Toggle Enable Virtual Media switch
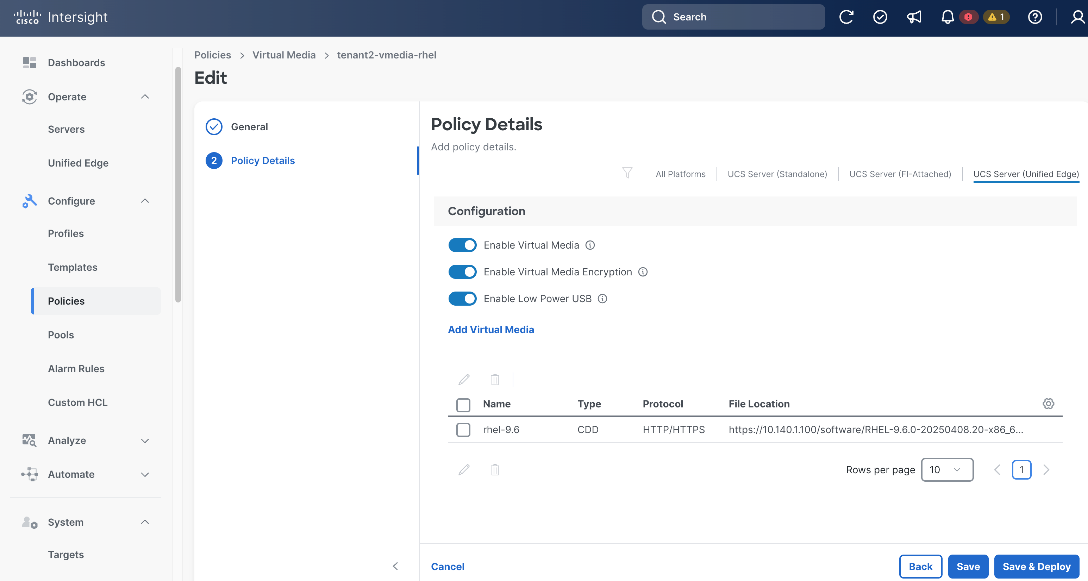 pyautogui.click(x=463, y=245)
